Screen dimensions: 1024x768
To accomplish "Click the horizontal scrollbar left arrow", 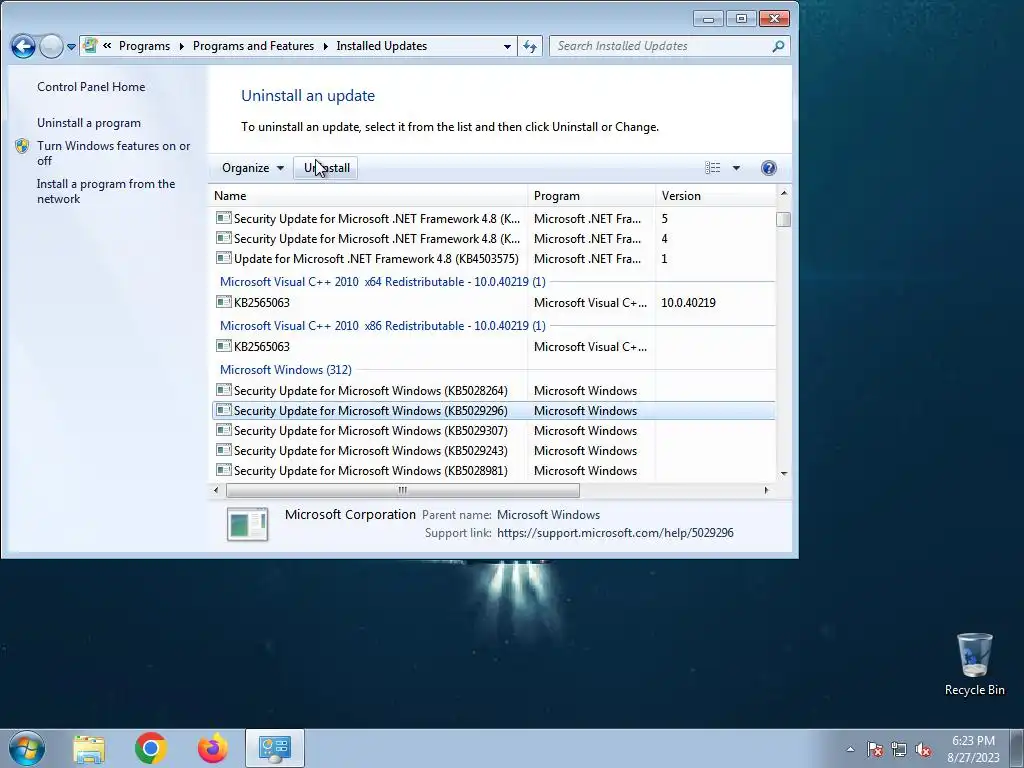I will [x=216, y=490].
